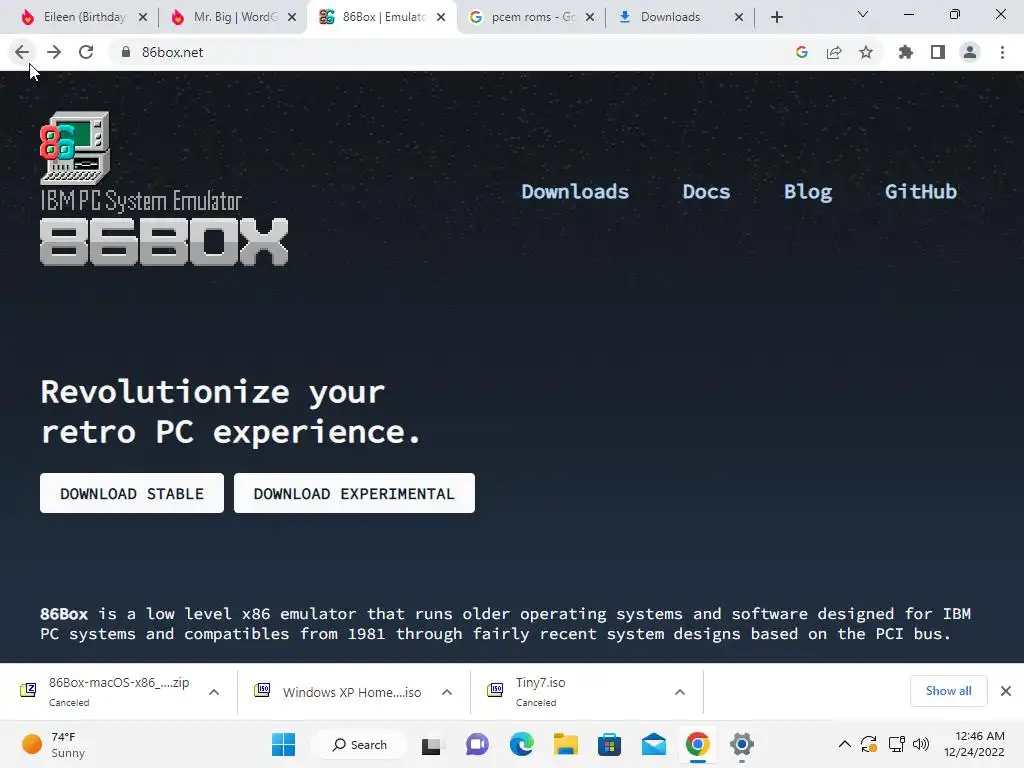Screen dimensions: 1024x768
Task: Close the downloads bar
Action: point(1006,691)
